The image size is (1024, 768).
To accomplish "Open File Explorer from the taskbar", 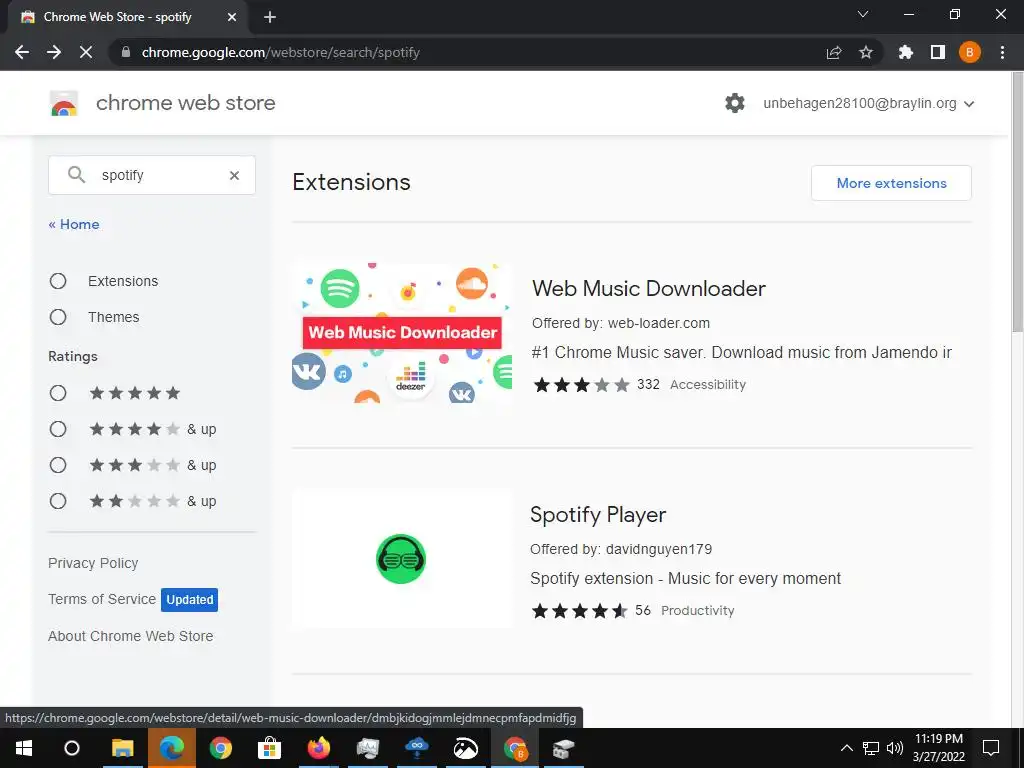I will pyautogui.click(x=122, y=748).
